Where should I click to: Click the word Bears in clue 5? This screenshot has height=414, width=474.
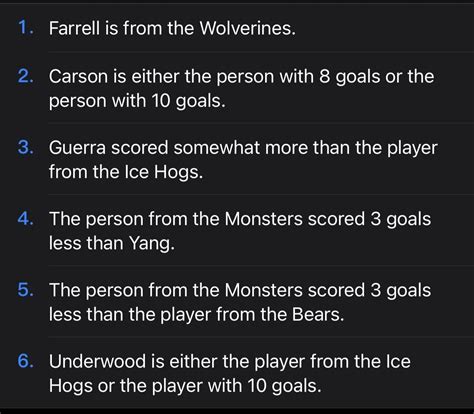click(x=318, y=314)
